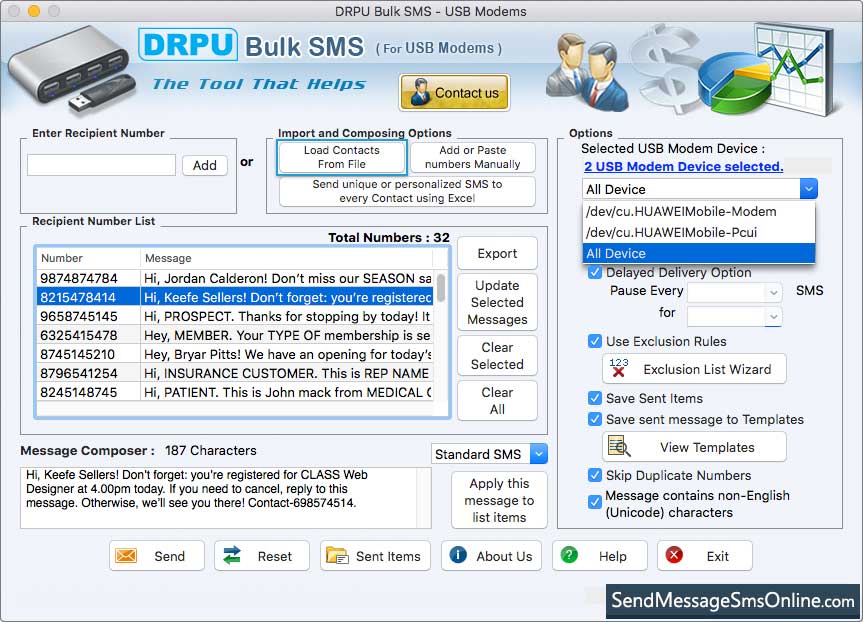Uncheck Save Sent Items

(594, 398)
